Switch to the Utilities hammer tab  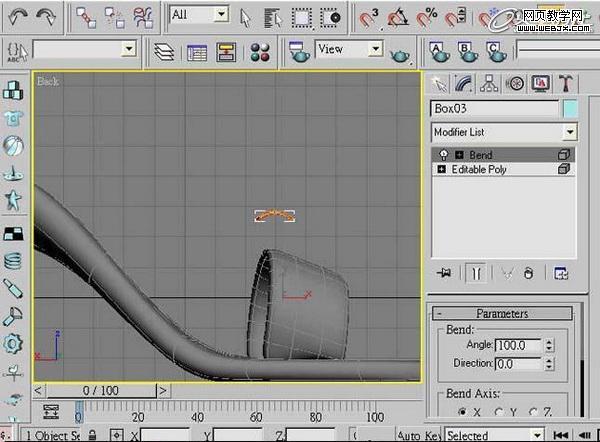tap(565, 83)
